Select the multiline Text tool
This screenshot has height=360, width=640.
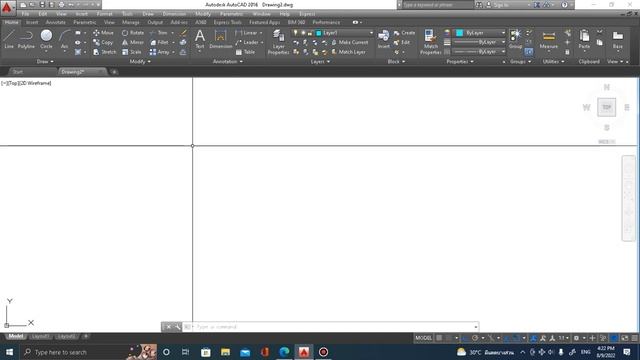click(x=200, y=39)
